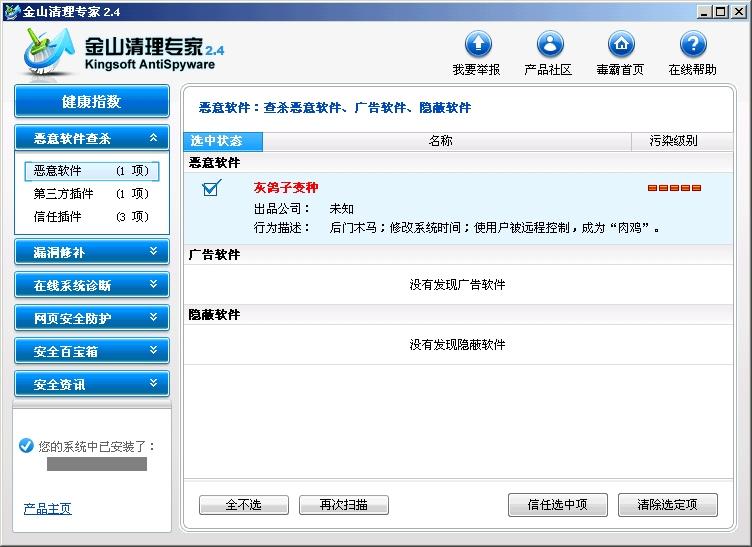The image size is (752, 547).
Task: Open the 毒霸首页 home icon
Action: click(622, 44)
